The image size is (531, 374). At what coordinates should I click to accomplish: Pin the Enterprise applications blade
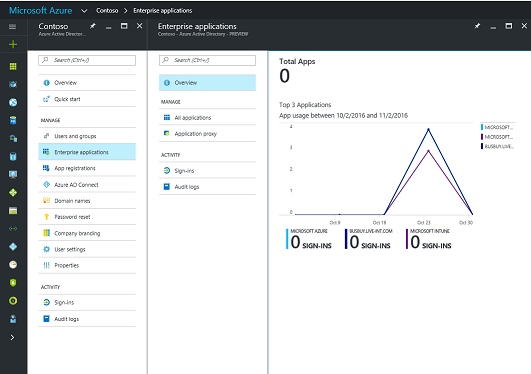(x=477, y=26)
